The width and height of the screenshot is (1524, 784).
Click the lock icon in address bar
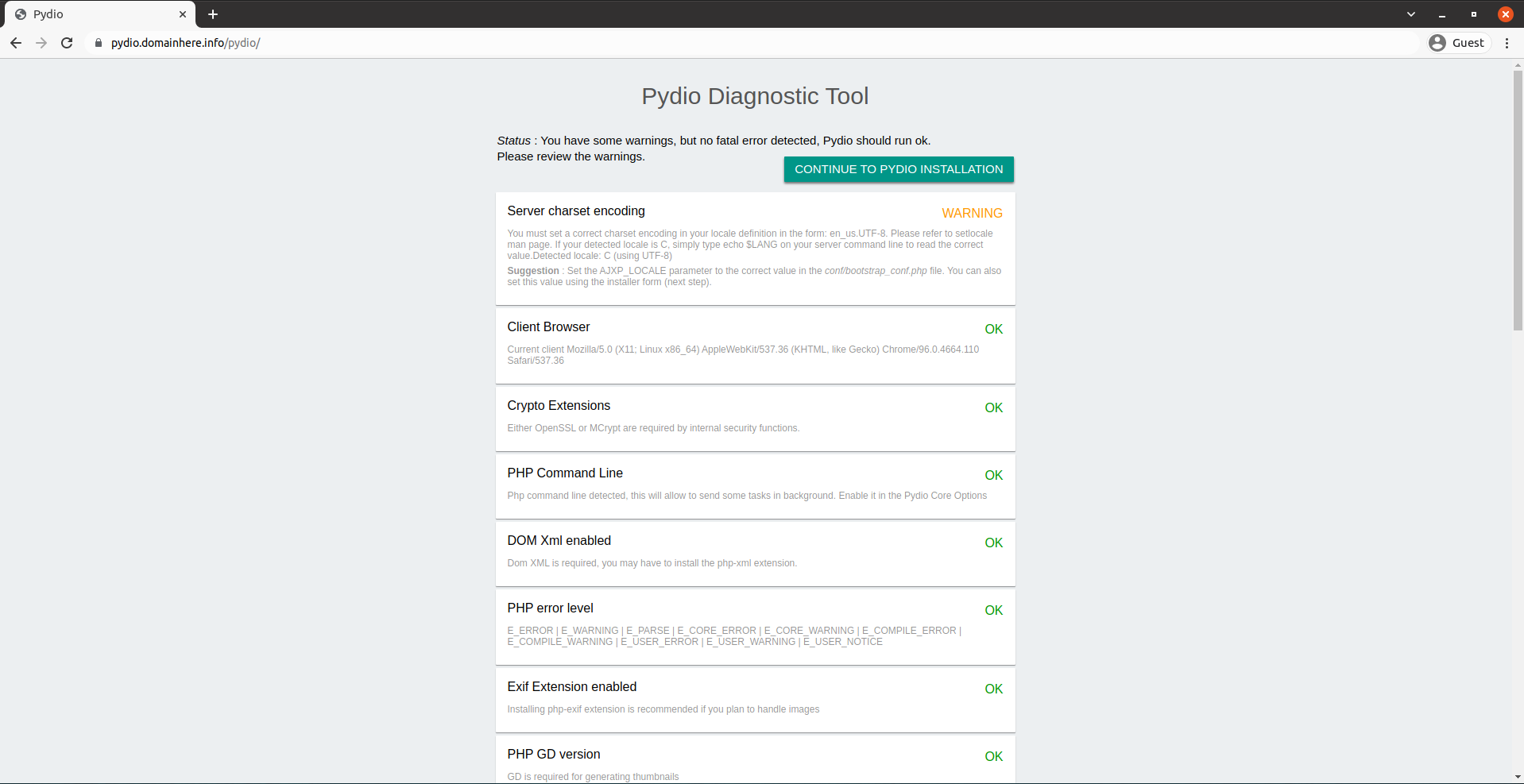point(99,43)
